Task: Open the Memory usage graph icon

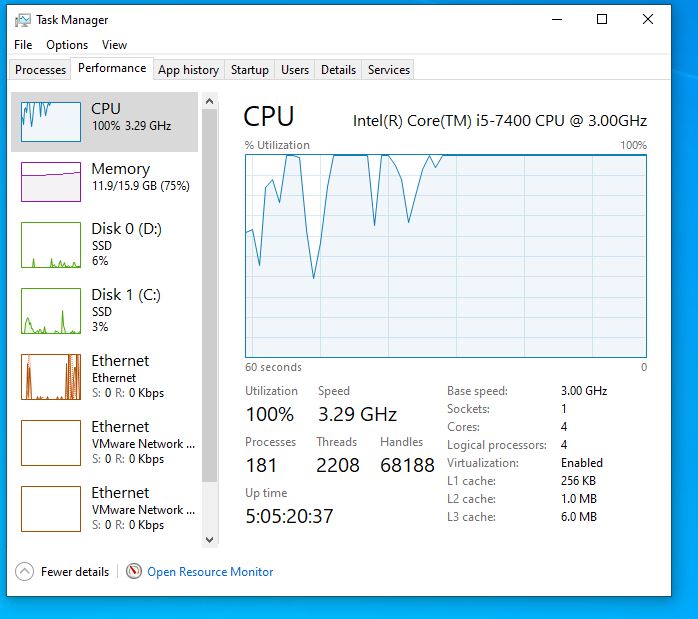Action: pos(51,181)
